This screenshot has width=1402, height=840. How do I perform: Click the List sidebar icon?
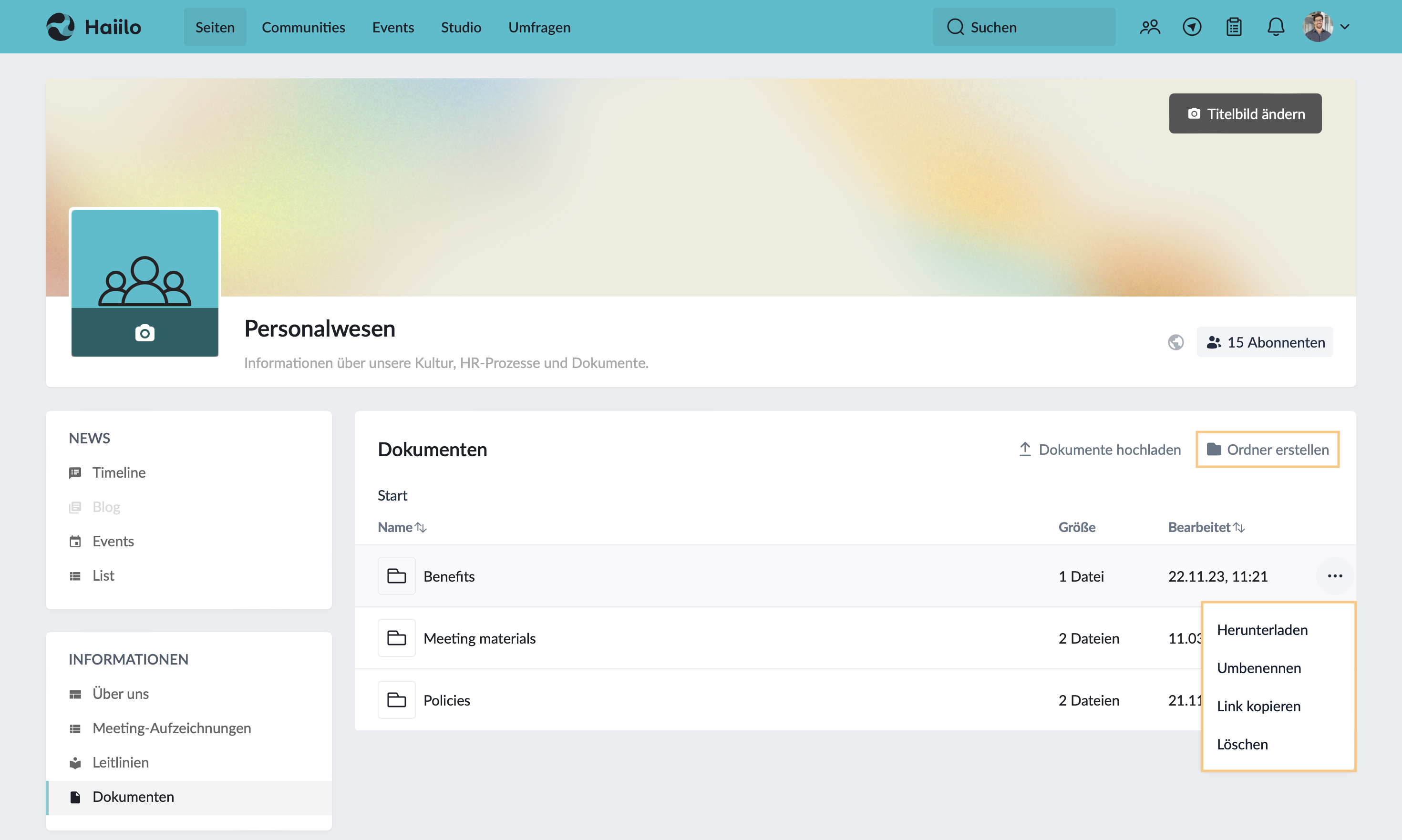pos(75,576)
